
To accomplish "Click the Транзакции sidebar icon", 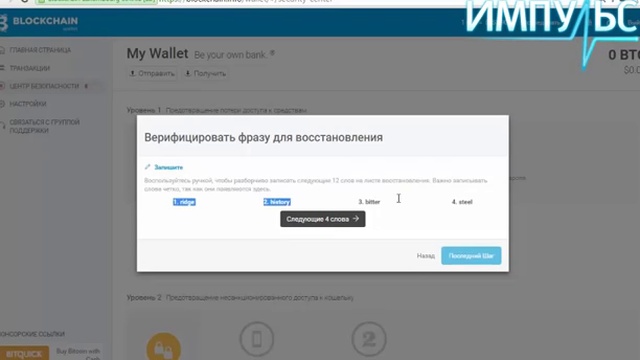I will 2,68.
